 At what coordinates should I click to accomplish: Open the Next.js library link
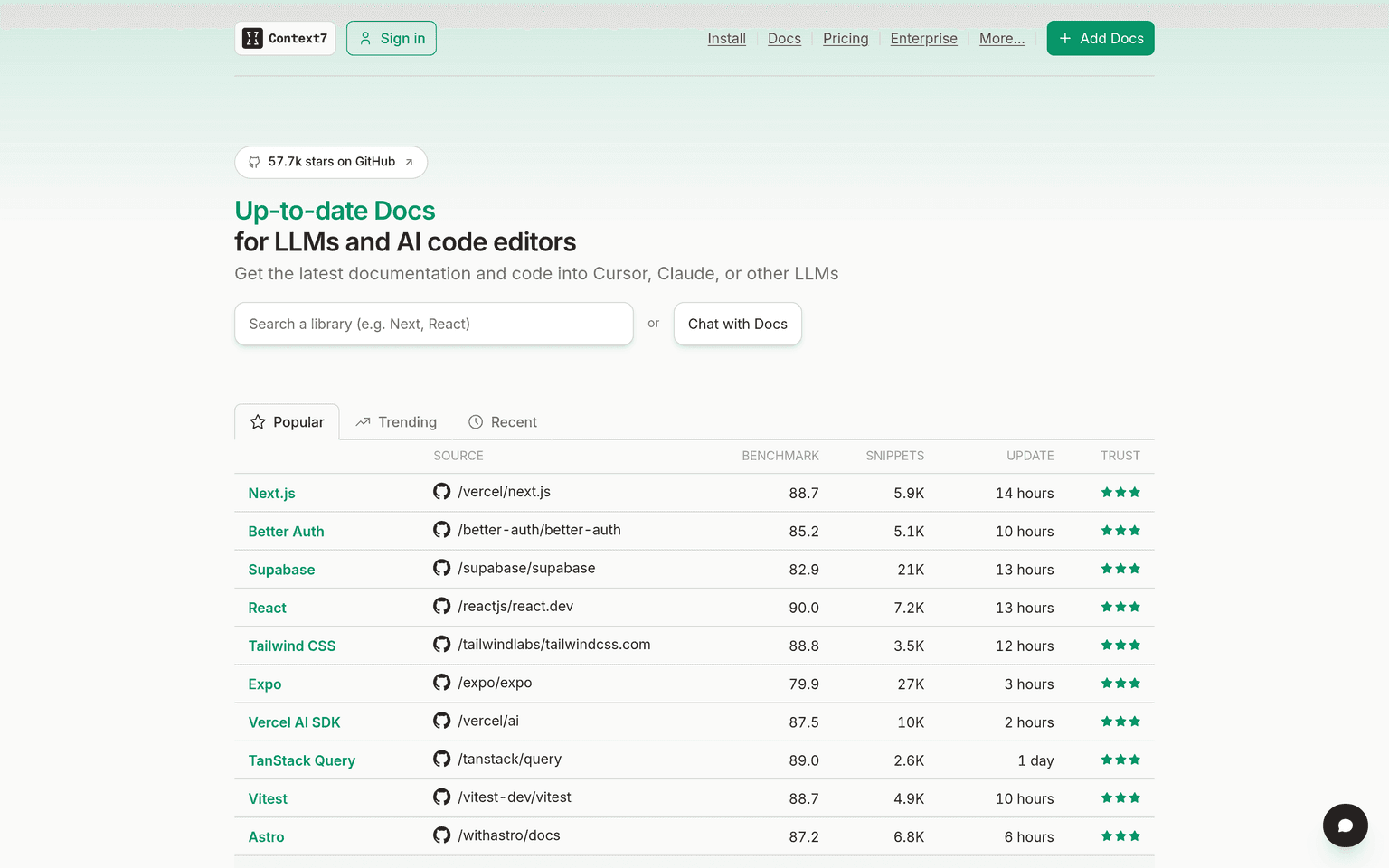click(x=272, y=493)
